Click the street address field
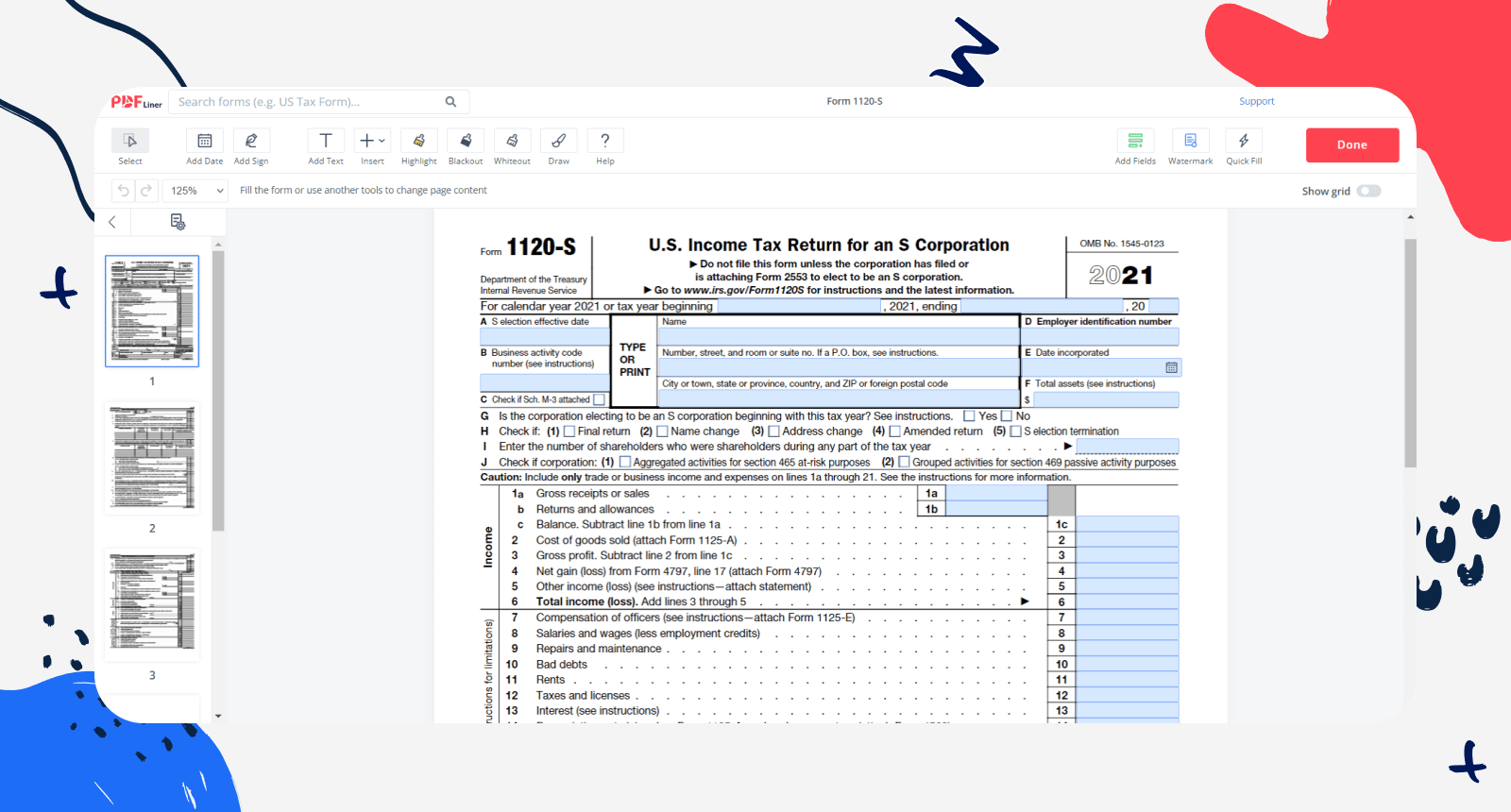This screenshot has height=812, width=1511. 839,367
